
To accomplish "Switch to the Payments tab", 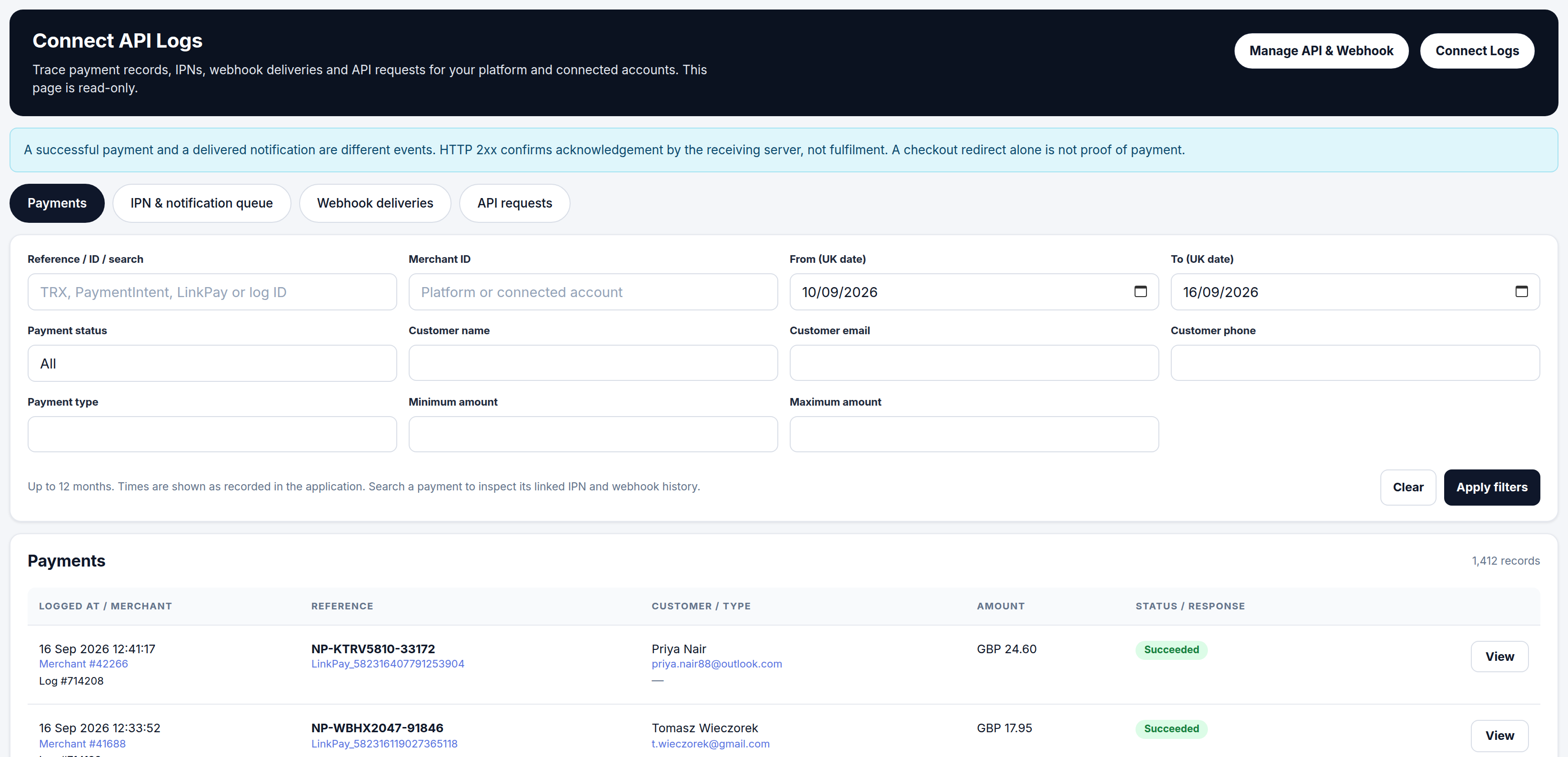I will (x=57, y=203).
